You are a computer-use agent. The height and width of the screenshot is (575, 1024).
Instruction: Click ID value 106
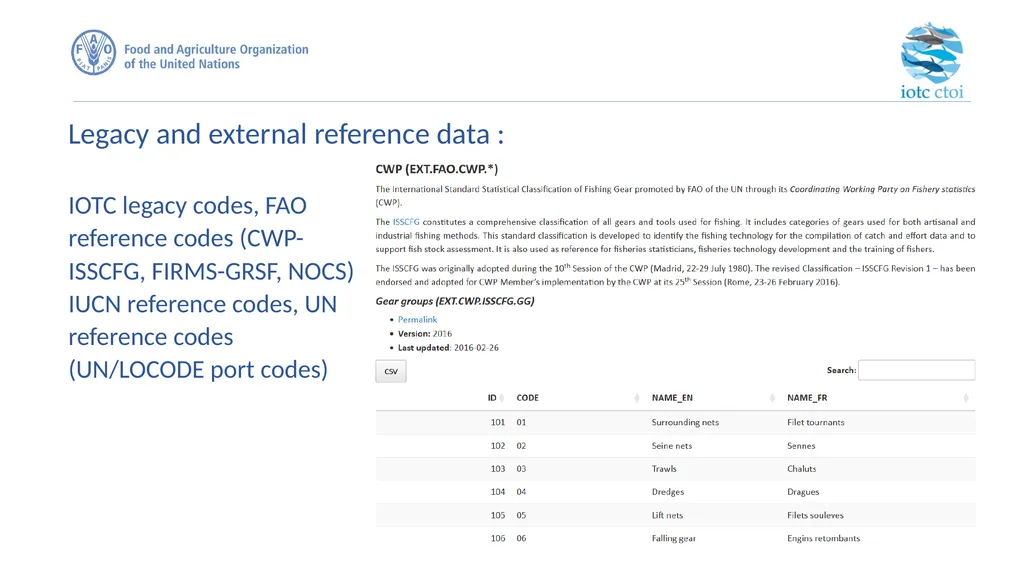pyautogui.click(x=498, y=538)
